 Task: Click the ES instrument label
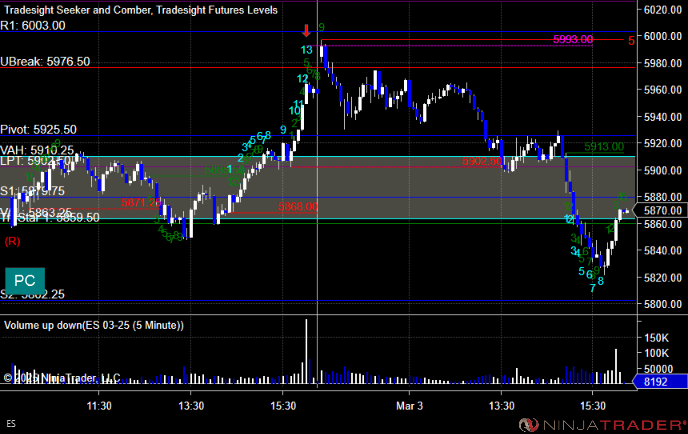(11, 423)
